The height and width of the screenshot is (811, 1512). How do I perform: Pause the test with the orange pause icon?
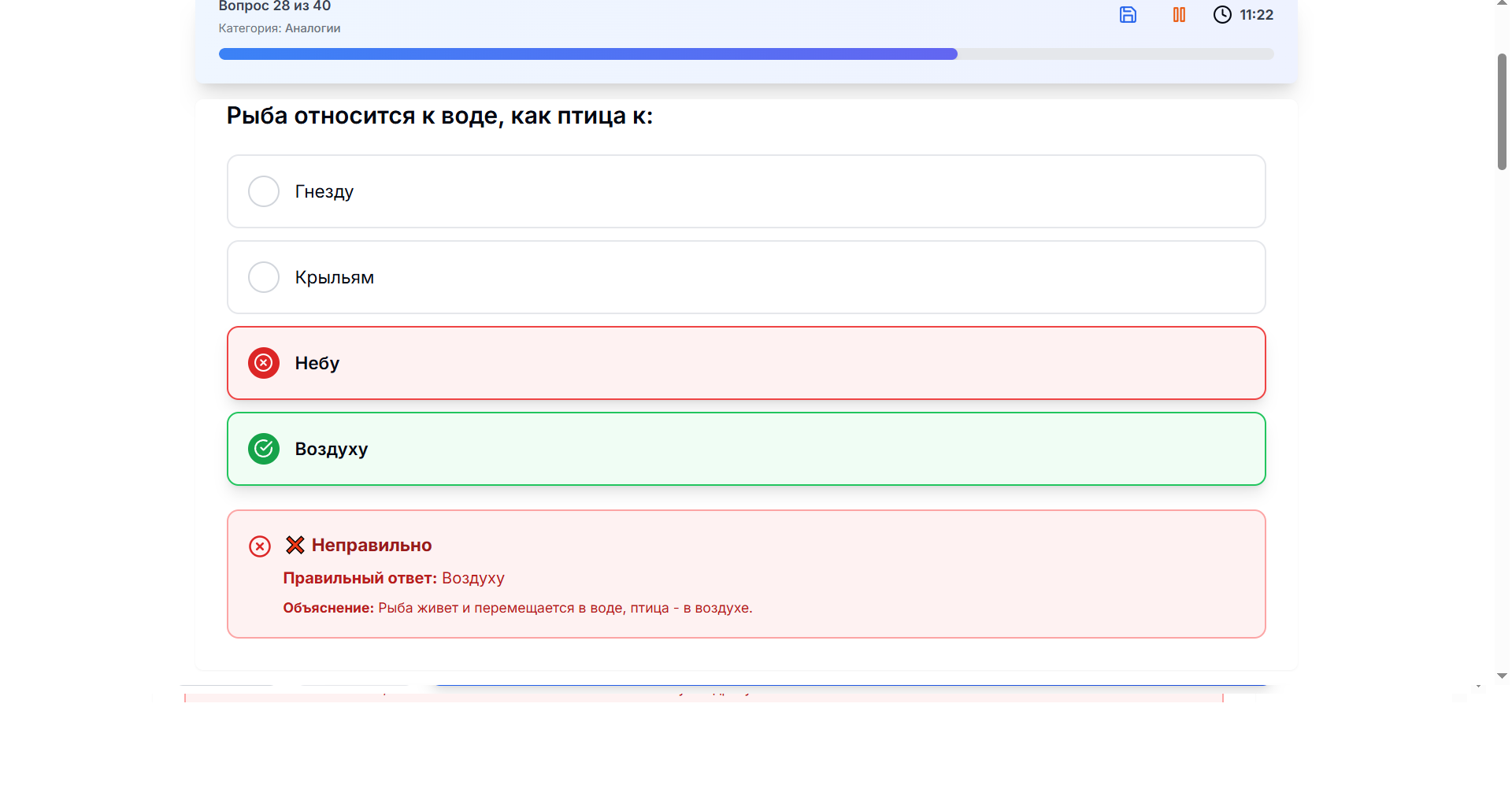pyautogui.click(x=1179, y=15)
